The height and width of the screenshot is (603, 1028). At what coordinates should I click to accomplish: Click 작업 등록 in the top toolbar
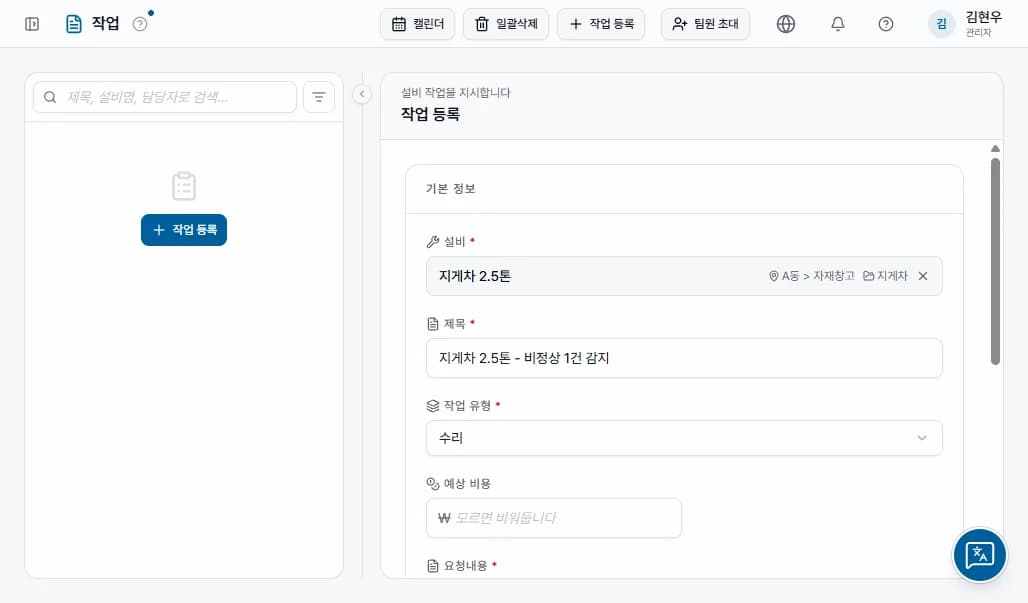601,24
